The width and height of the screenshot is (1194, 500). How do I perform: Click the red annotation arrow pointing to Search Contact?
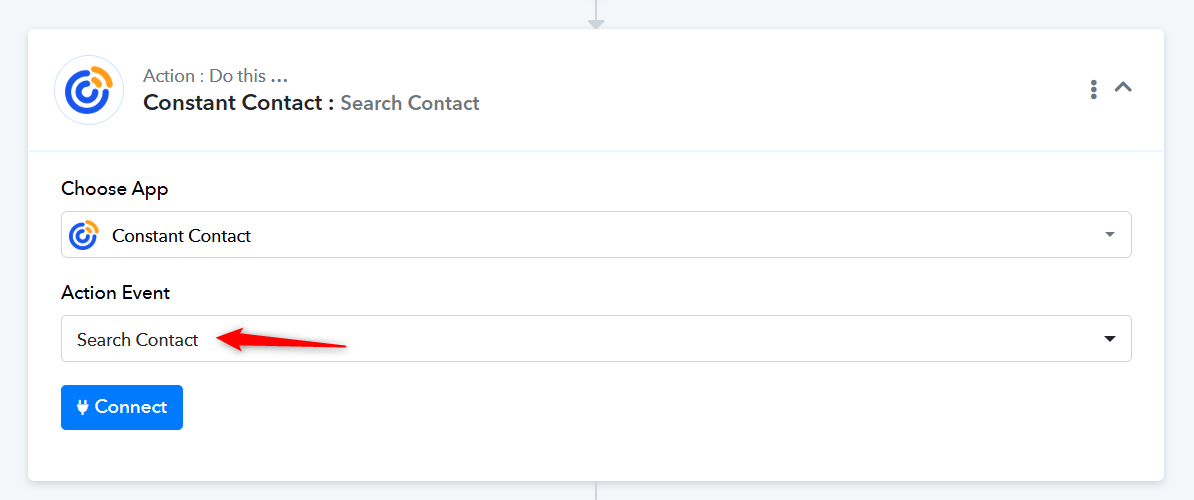[x=282, y=340]
